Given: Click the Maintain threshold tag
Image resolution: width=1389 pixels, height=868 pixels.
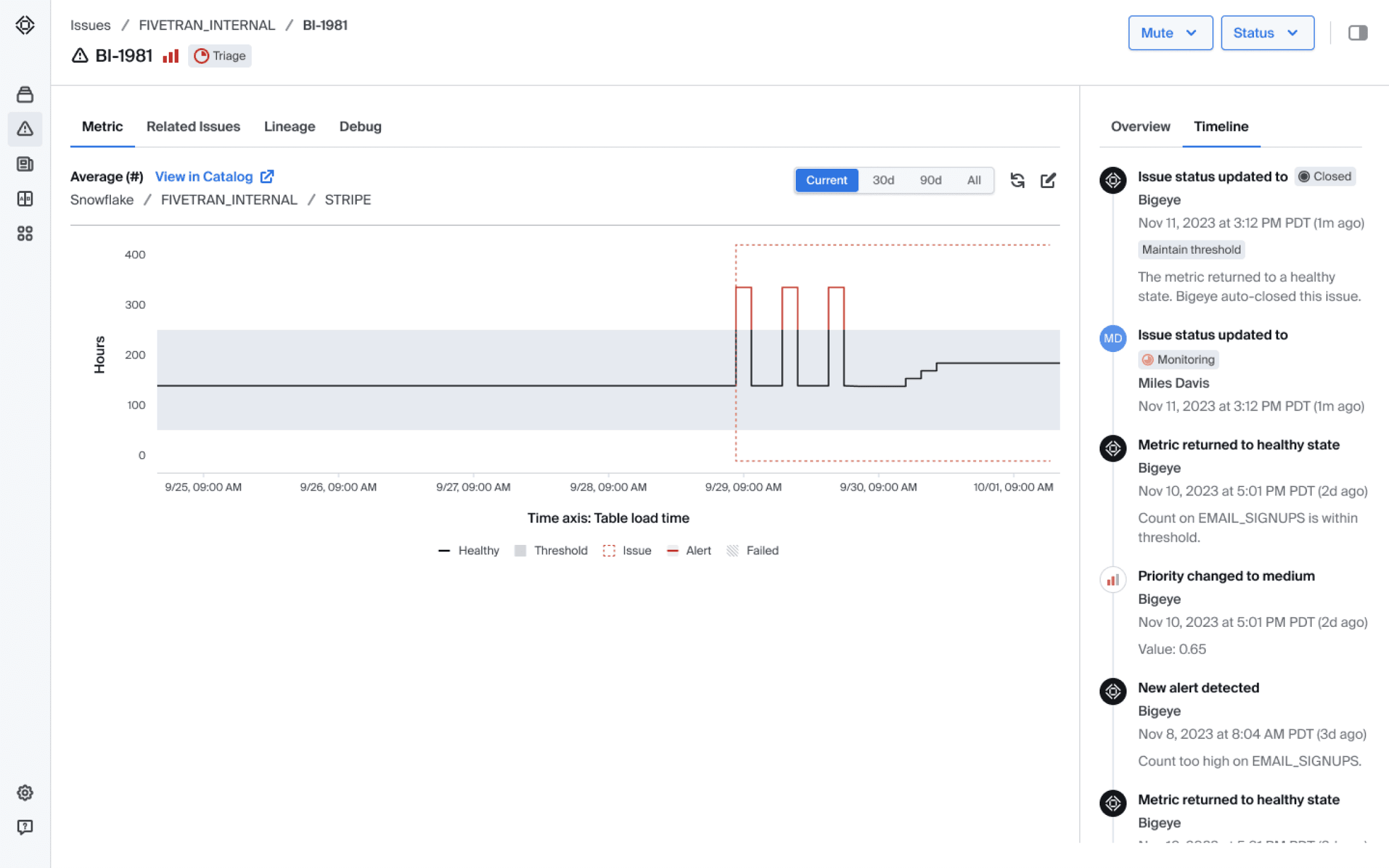Looking at the screenshot, I should 1191,250.
